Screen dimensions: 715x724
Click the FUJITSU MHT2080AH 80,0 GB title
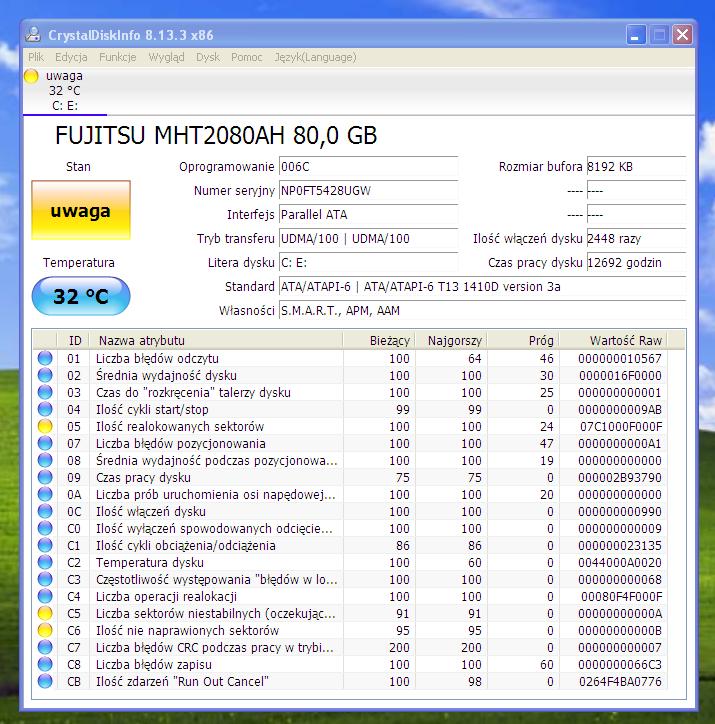click(216, 135)
